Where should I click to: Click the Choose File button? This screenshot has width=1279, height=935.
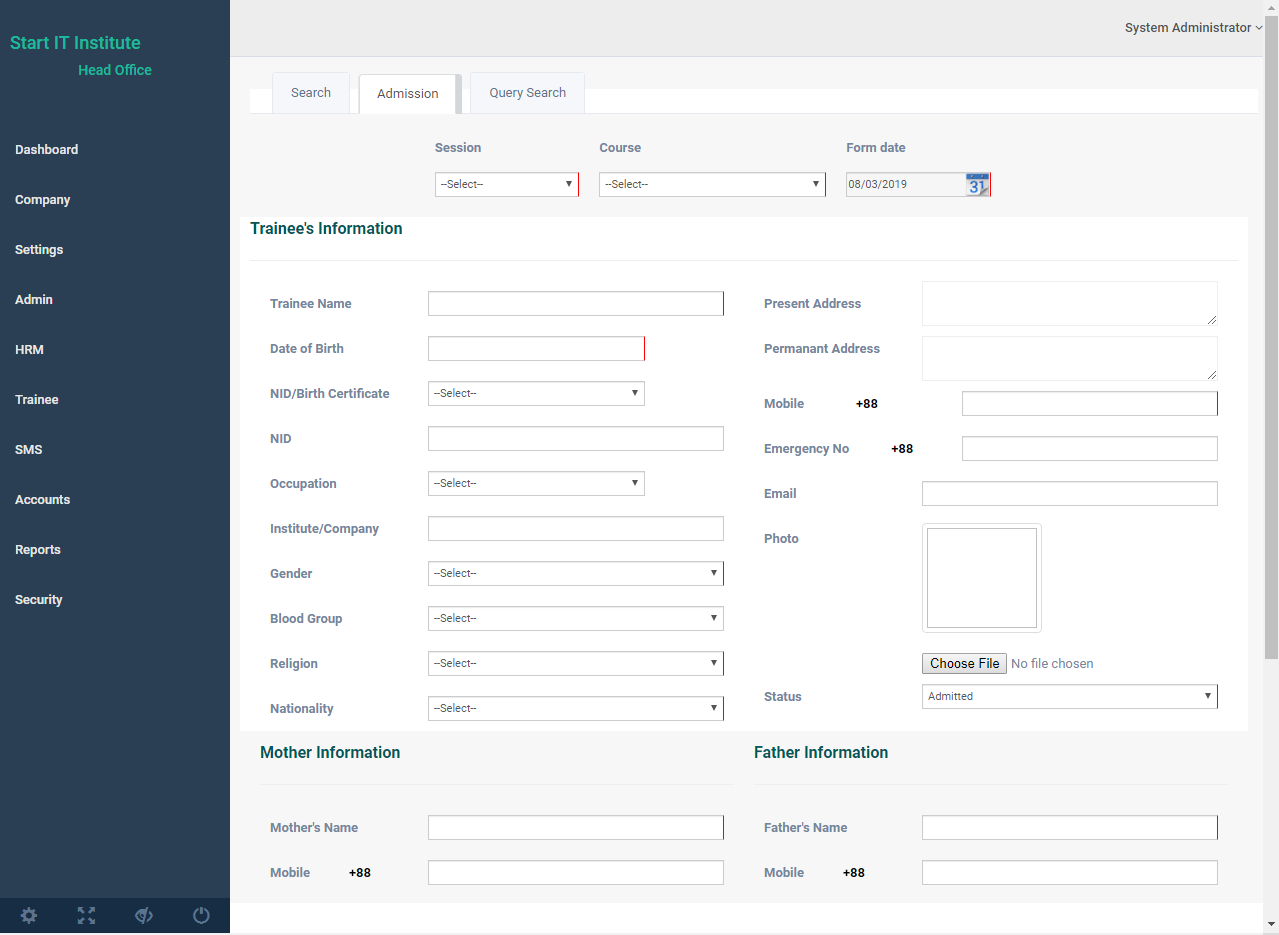(964, 664)
